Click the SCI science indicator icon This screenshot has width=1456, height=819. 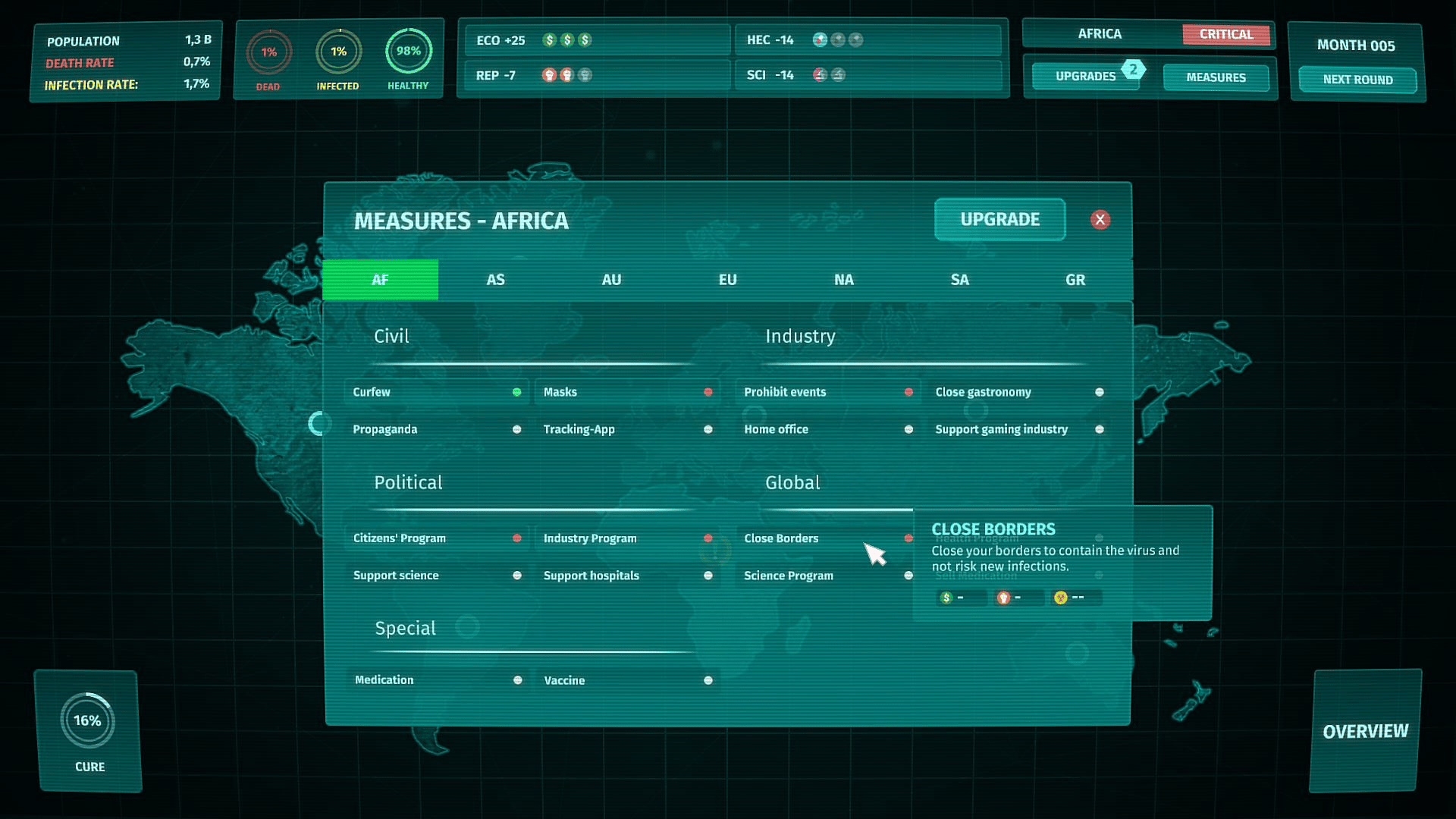(x=820, y=75)
